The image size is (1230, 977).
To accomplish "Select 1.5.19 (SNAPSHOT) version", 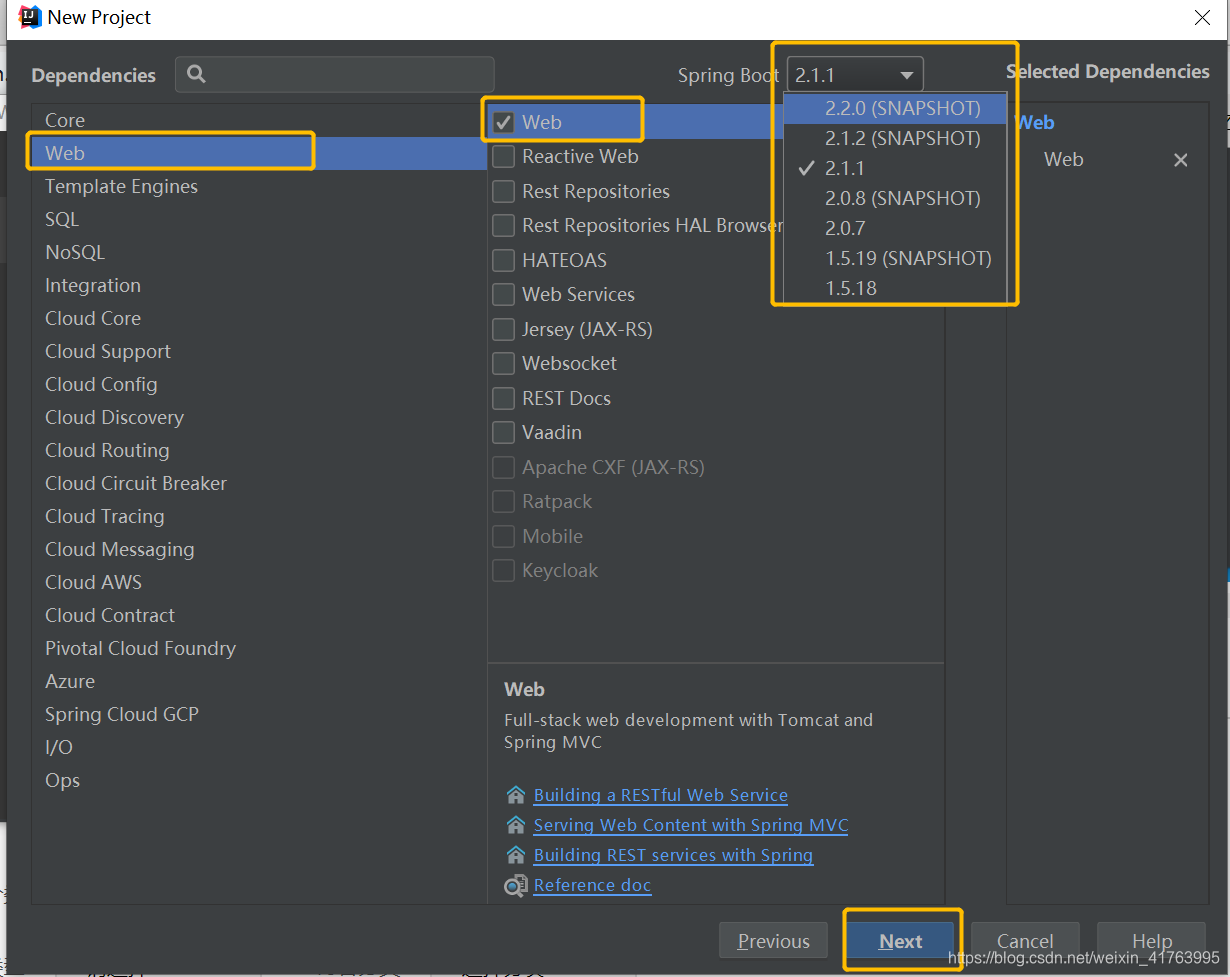I will point(895,258).
